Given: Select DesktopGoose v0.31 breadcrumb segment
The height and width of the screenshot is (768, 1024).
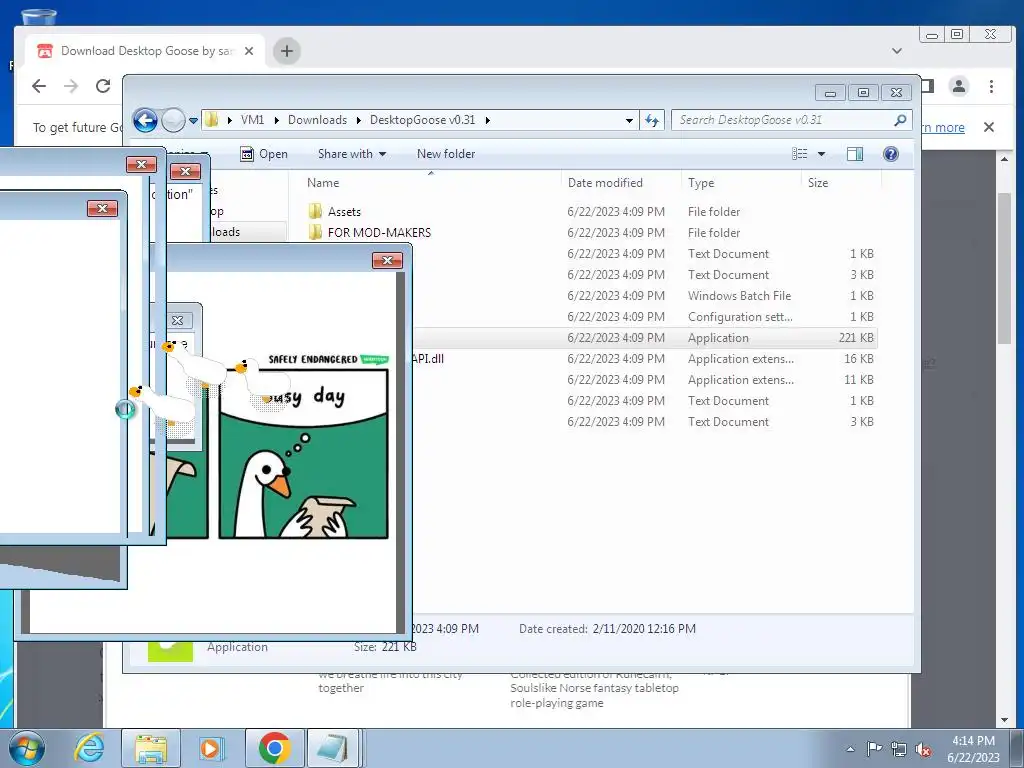Looking at the screenshot, I should coord(423,120).
